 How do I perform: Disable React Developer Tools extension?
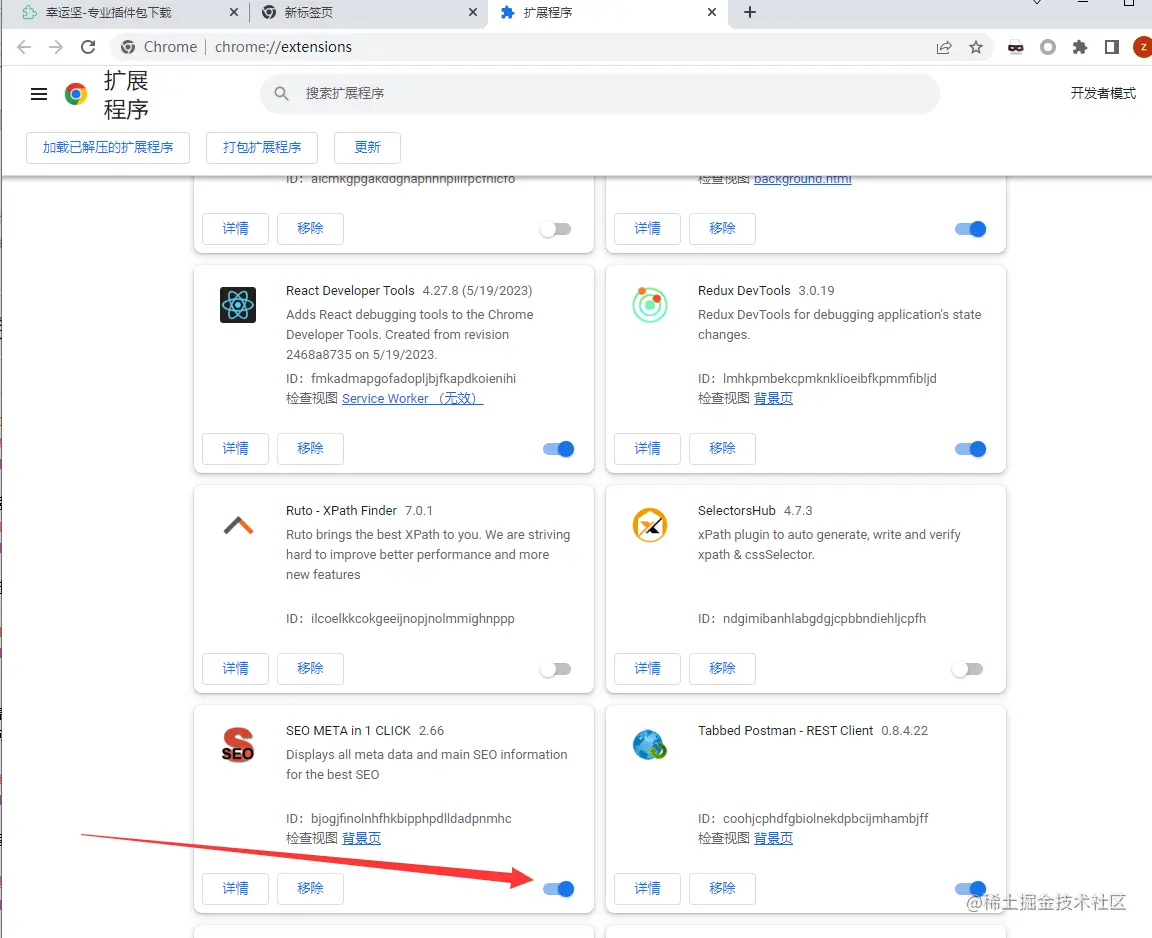click(x=558, y=449)
